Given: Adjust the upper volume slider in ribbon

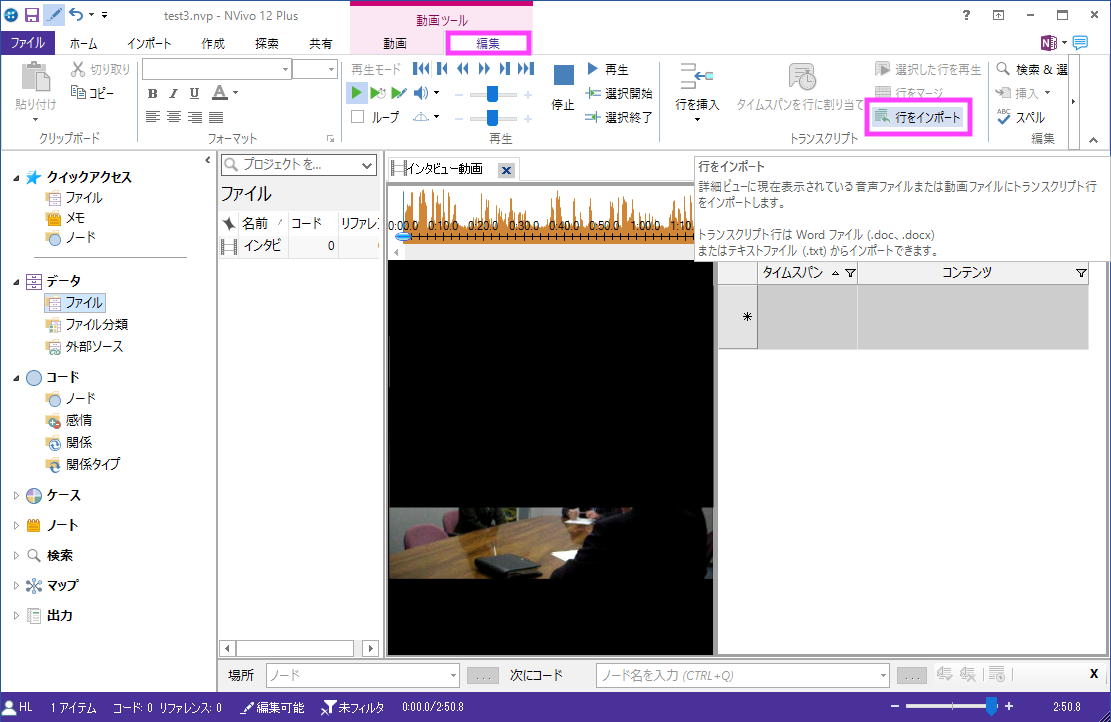Looking at the screenshot, I should click(492, 94).
